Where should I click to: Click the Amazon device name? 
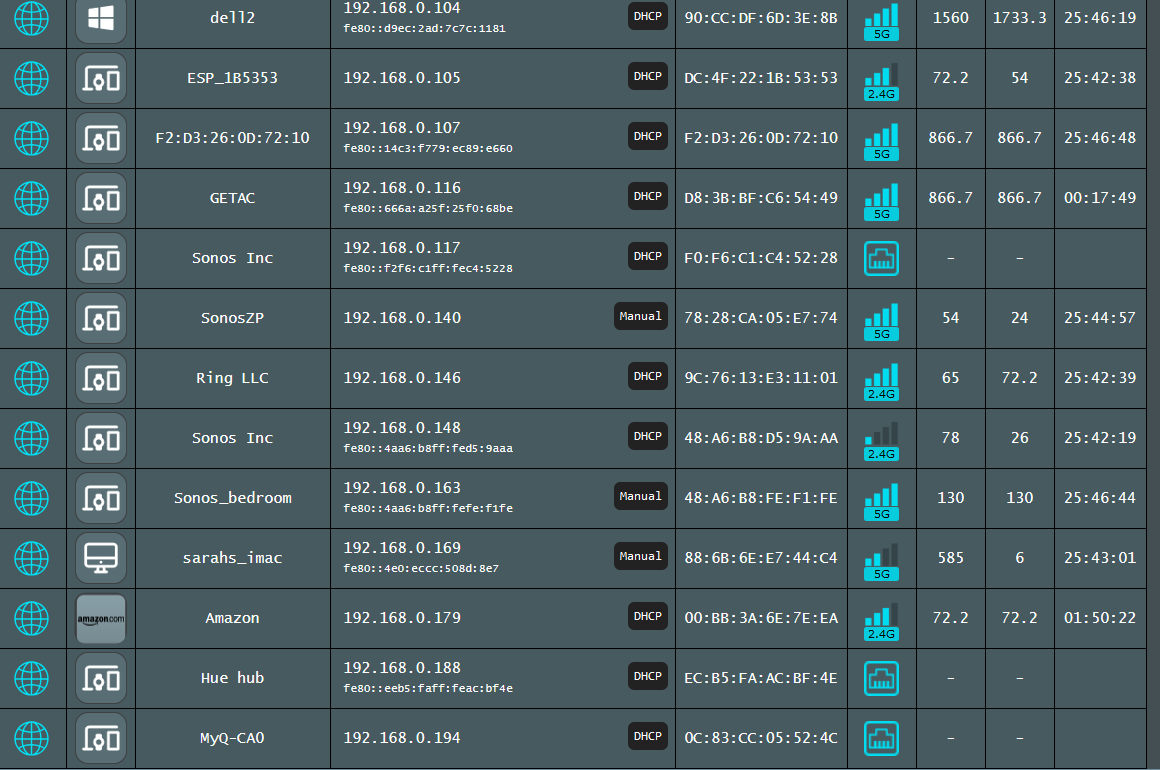pos(232,618)
